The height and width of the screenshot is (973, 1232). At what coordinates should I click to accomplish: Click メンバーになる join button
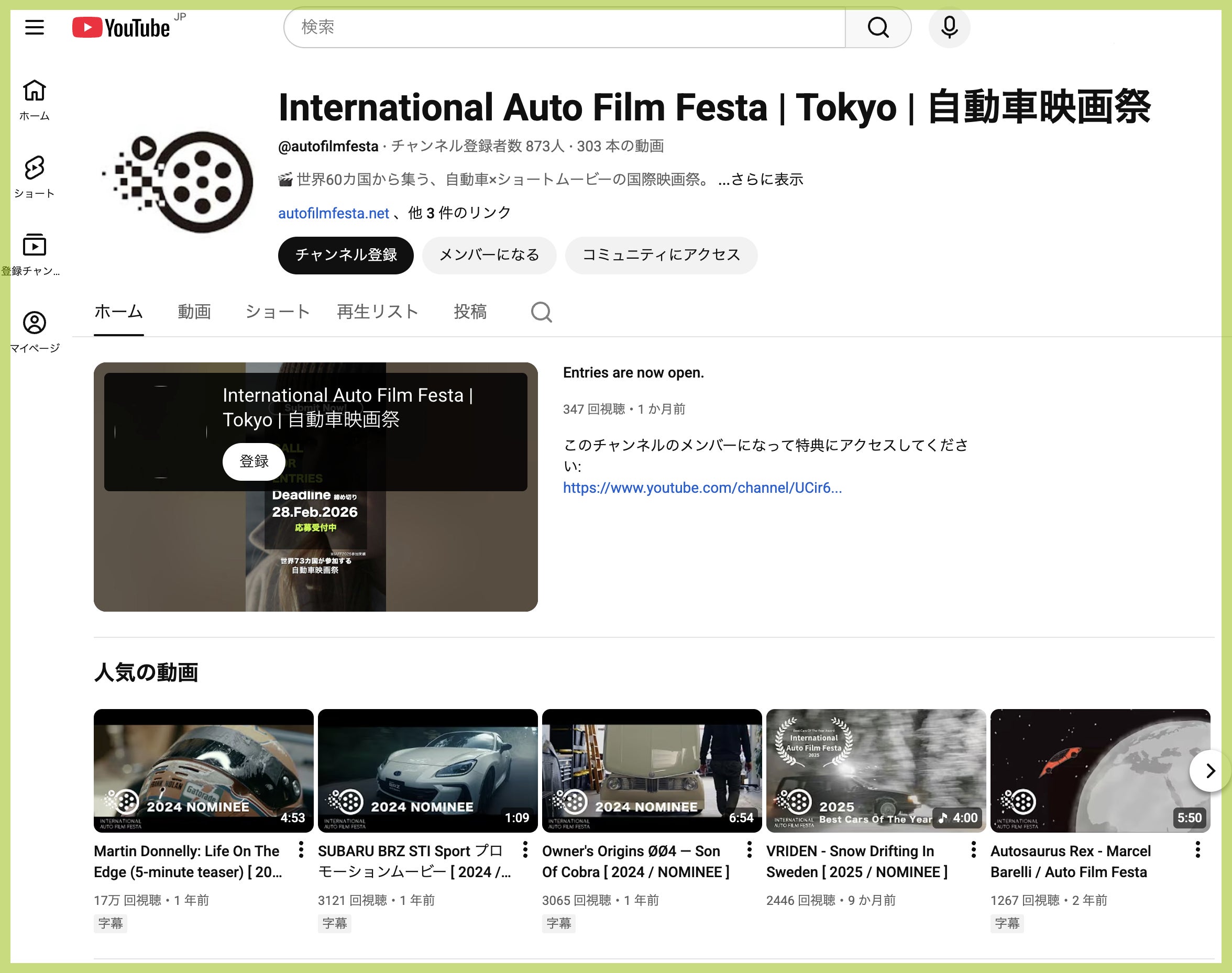pos(489,255)
